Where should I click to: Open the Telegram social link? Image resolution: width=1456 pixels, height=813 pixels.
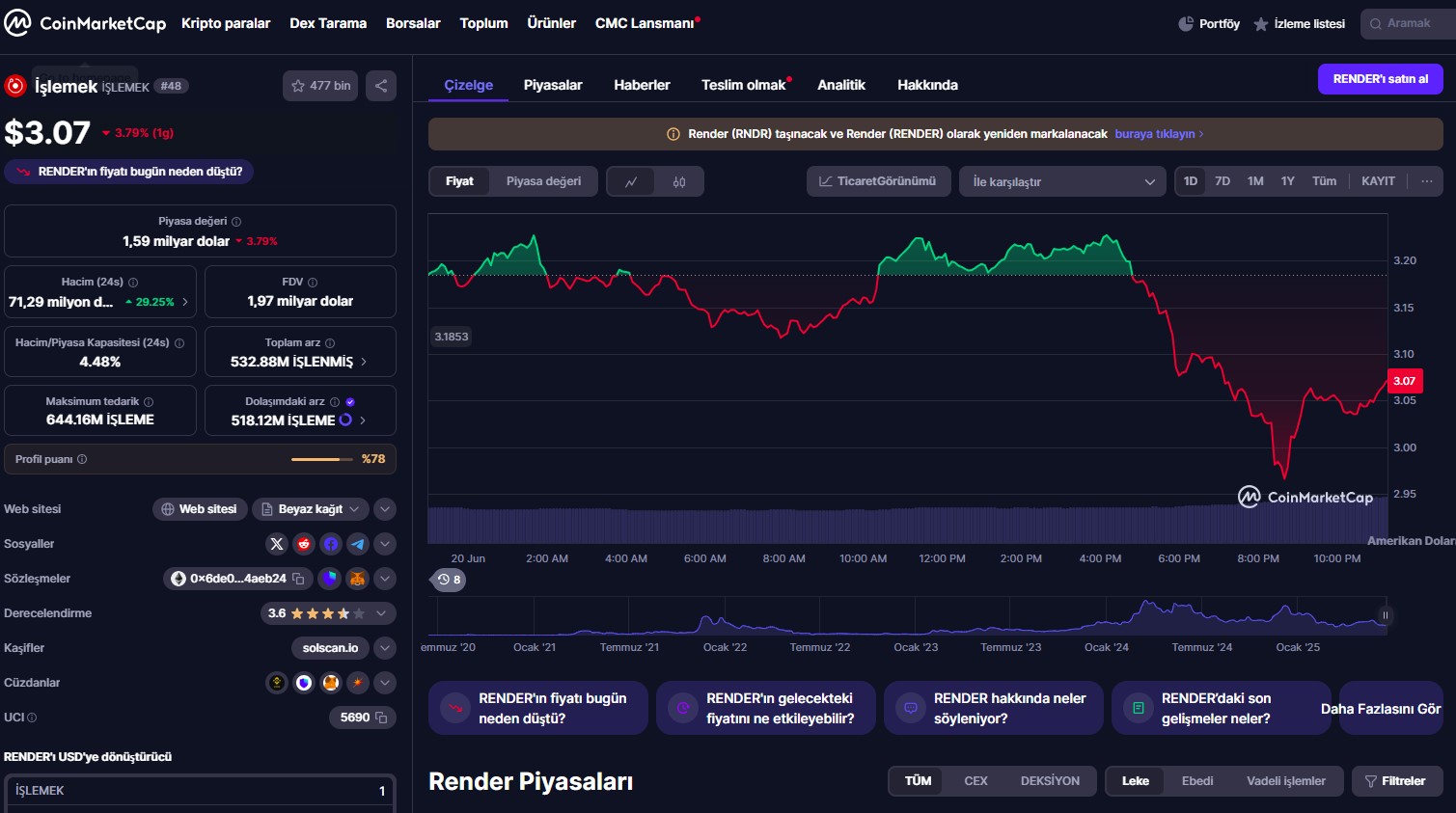click(x=358, y=544)
